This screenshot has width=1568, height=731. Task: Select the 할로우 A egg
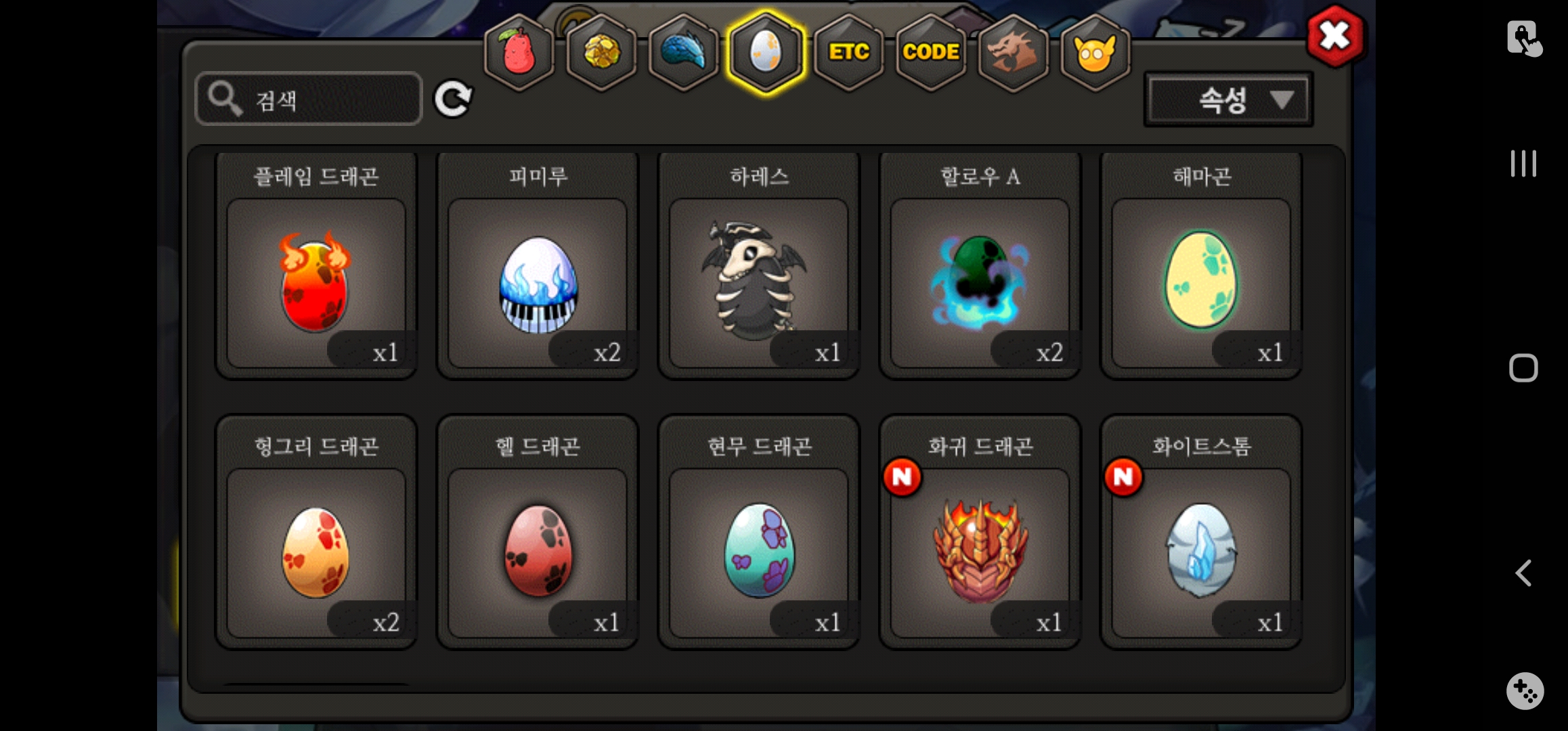[x=980, y=265]
